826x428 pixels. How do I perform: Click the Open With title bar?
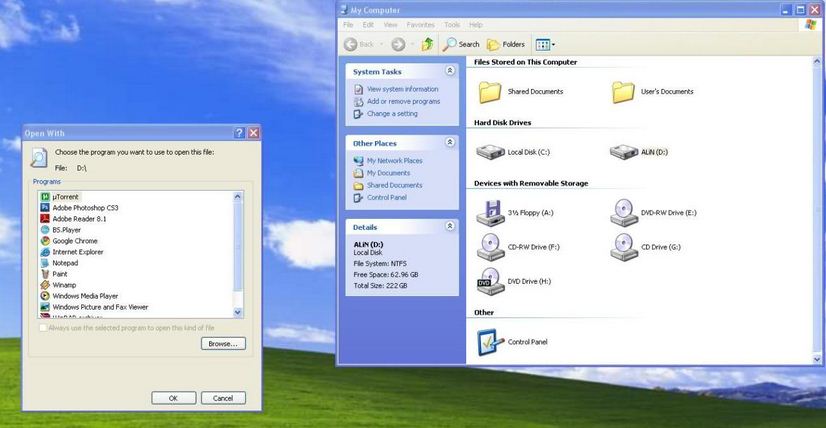coord(141,133)
